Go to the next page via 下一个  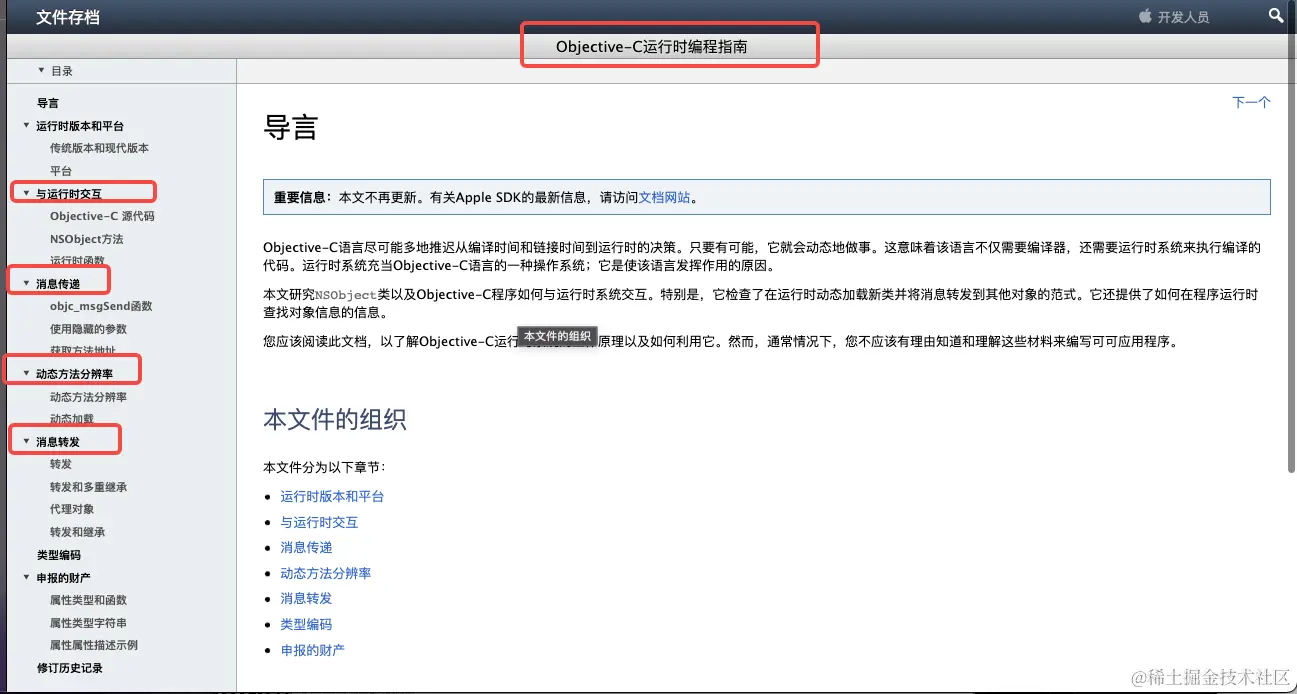(x=1251, y=102)
